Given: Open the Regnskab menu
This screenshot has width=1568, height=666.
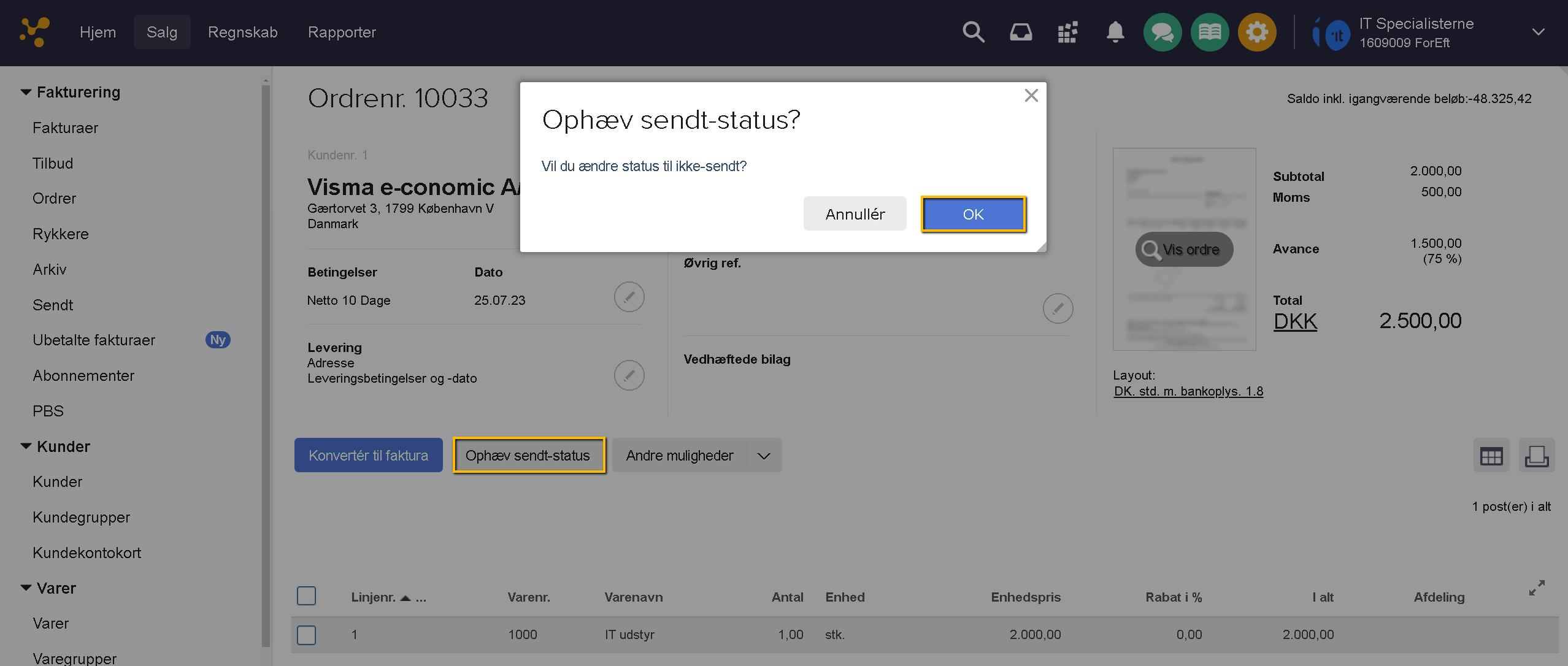Looking at the screenshot, I should coord(242,32).
